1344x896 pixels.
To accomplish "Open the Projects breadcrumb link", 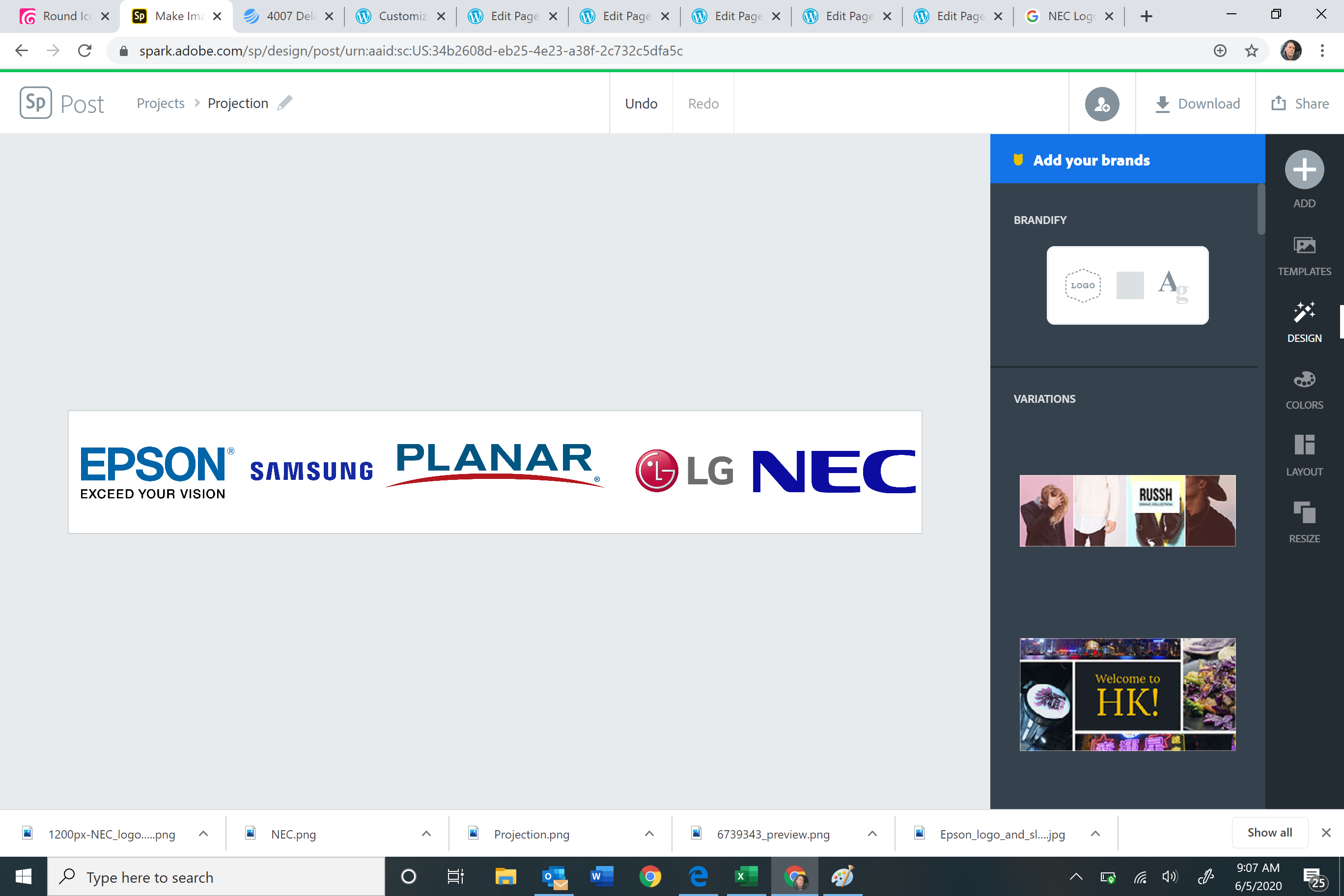I will click(x=160, y=103).
